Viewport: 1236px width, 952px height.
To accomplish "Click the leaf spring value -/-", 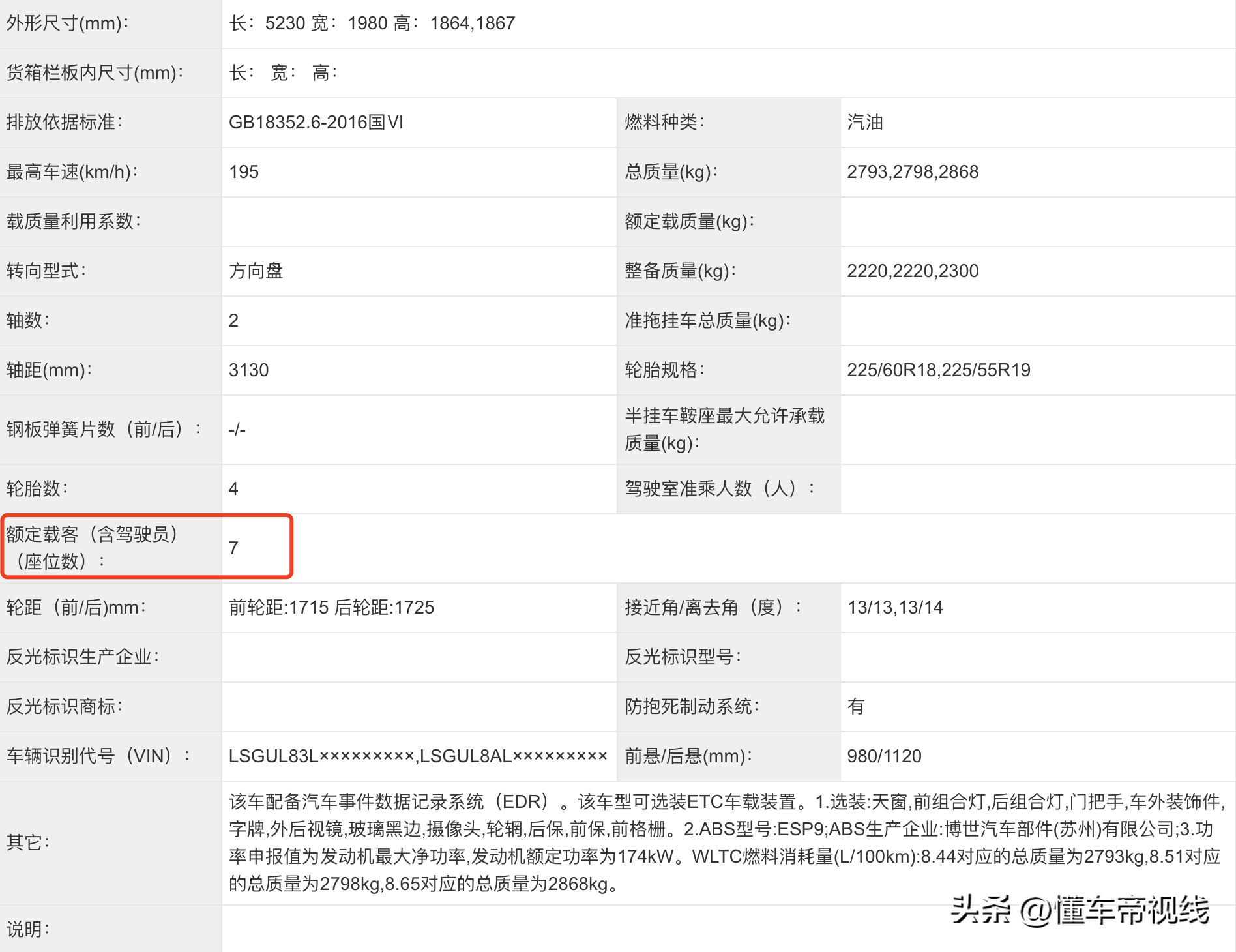I will coord(237,430).
